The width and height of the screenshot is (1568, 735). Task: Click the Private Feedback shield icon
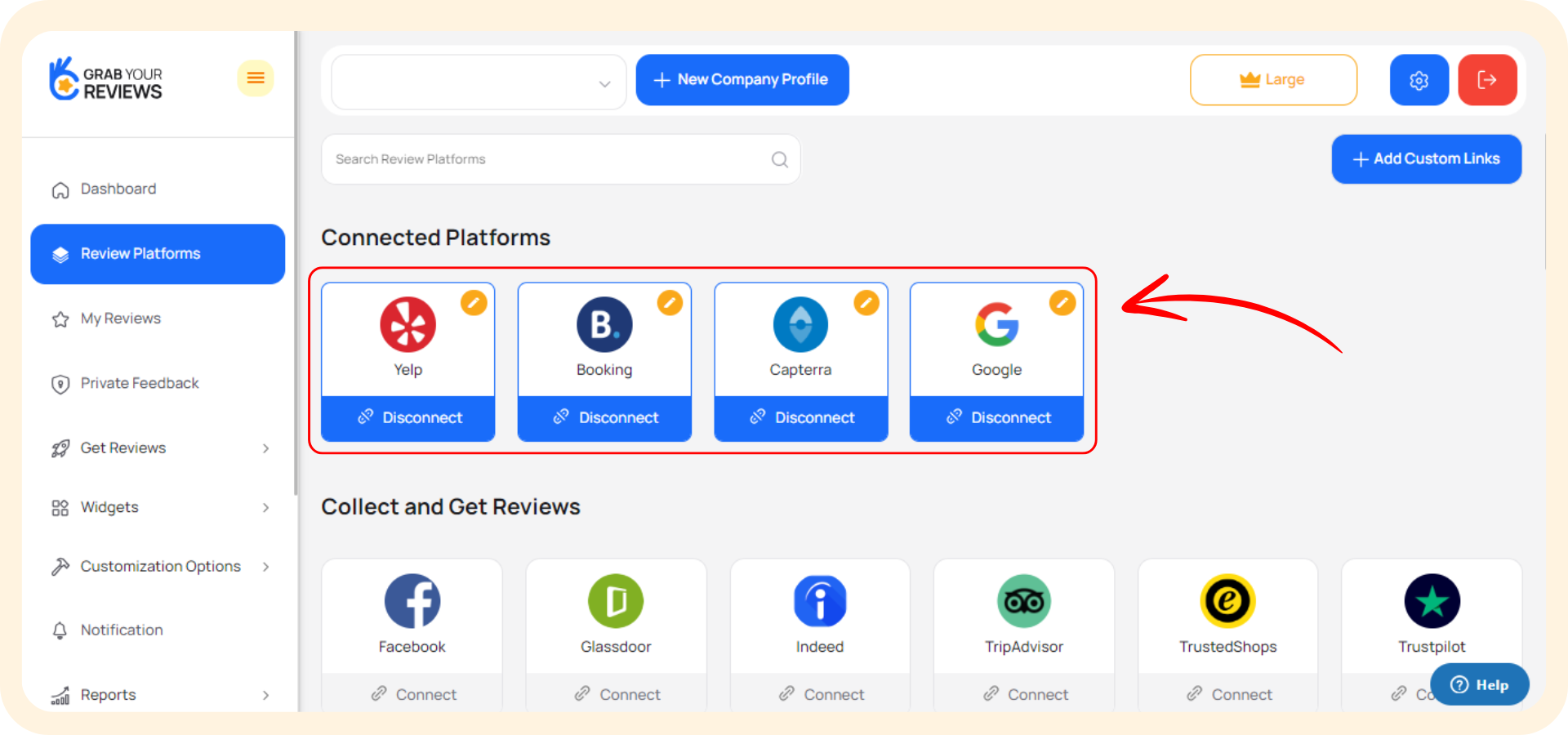tap(60, 384)
